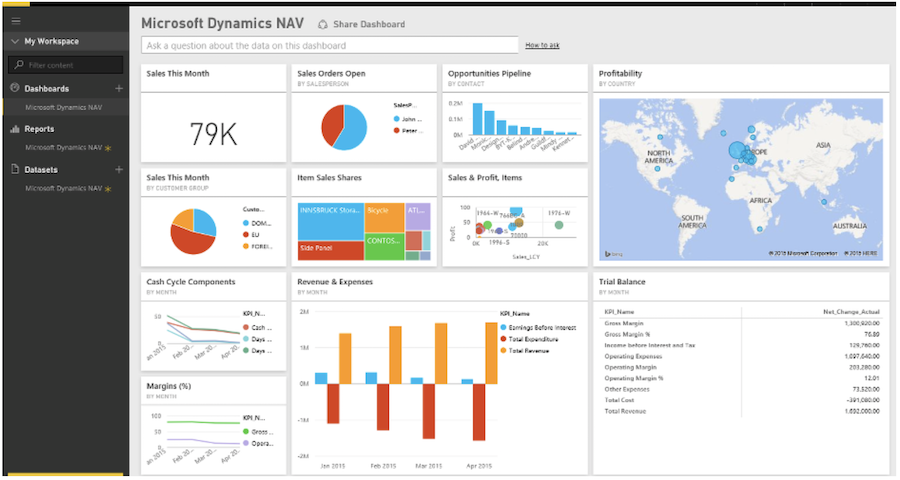Click CONTOS green treemap block
This screenshot has height=480, width=900.
(385, 247)
